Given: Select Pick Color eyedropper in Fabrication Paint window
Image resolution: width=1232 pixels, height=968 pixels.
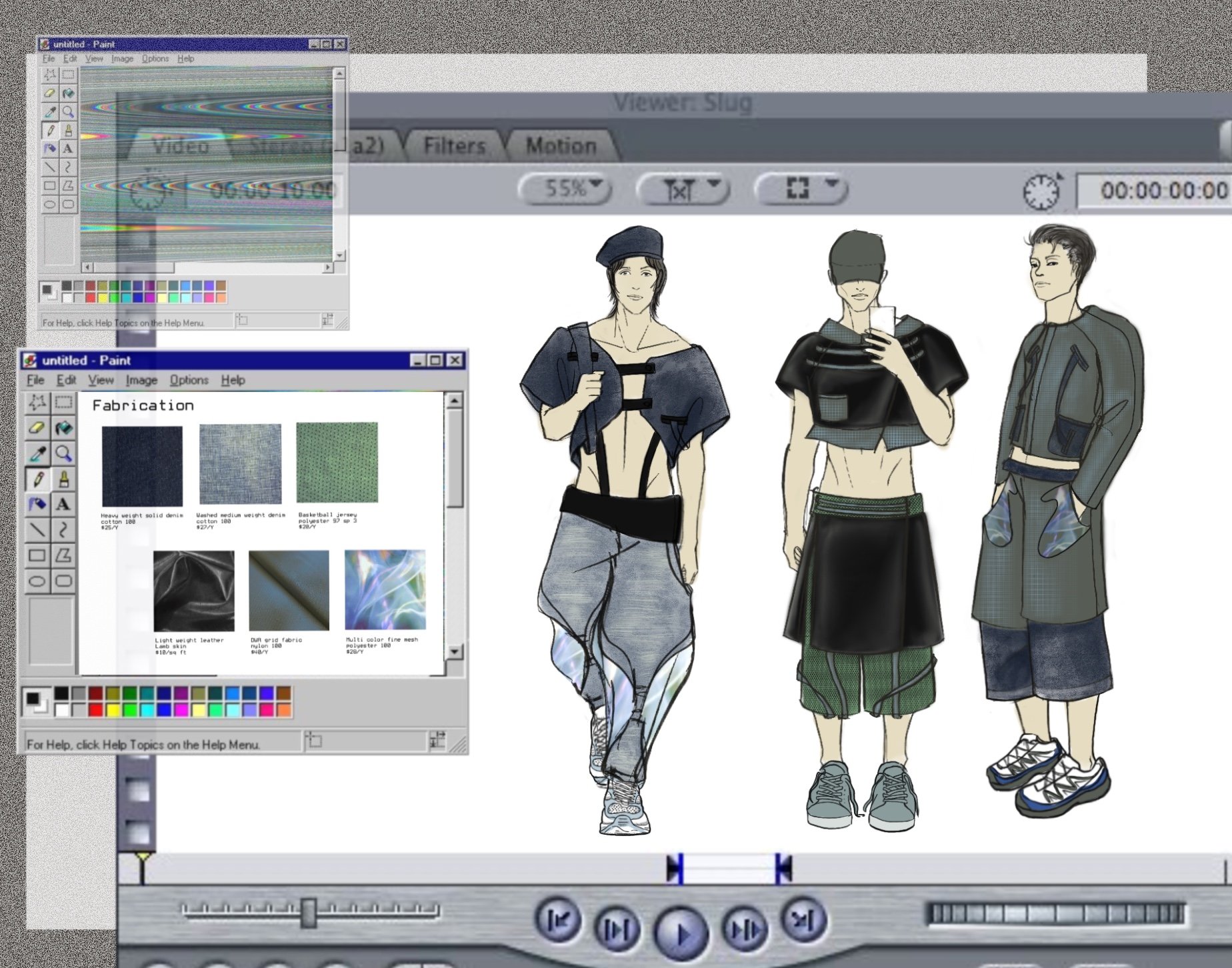Looking at the screenshot, I should click(x=37, y=453).
